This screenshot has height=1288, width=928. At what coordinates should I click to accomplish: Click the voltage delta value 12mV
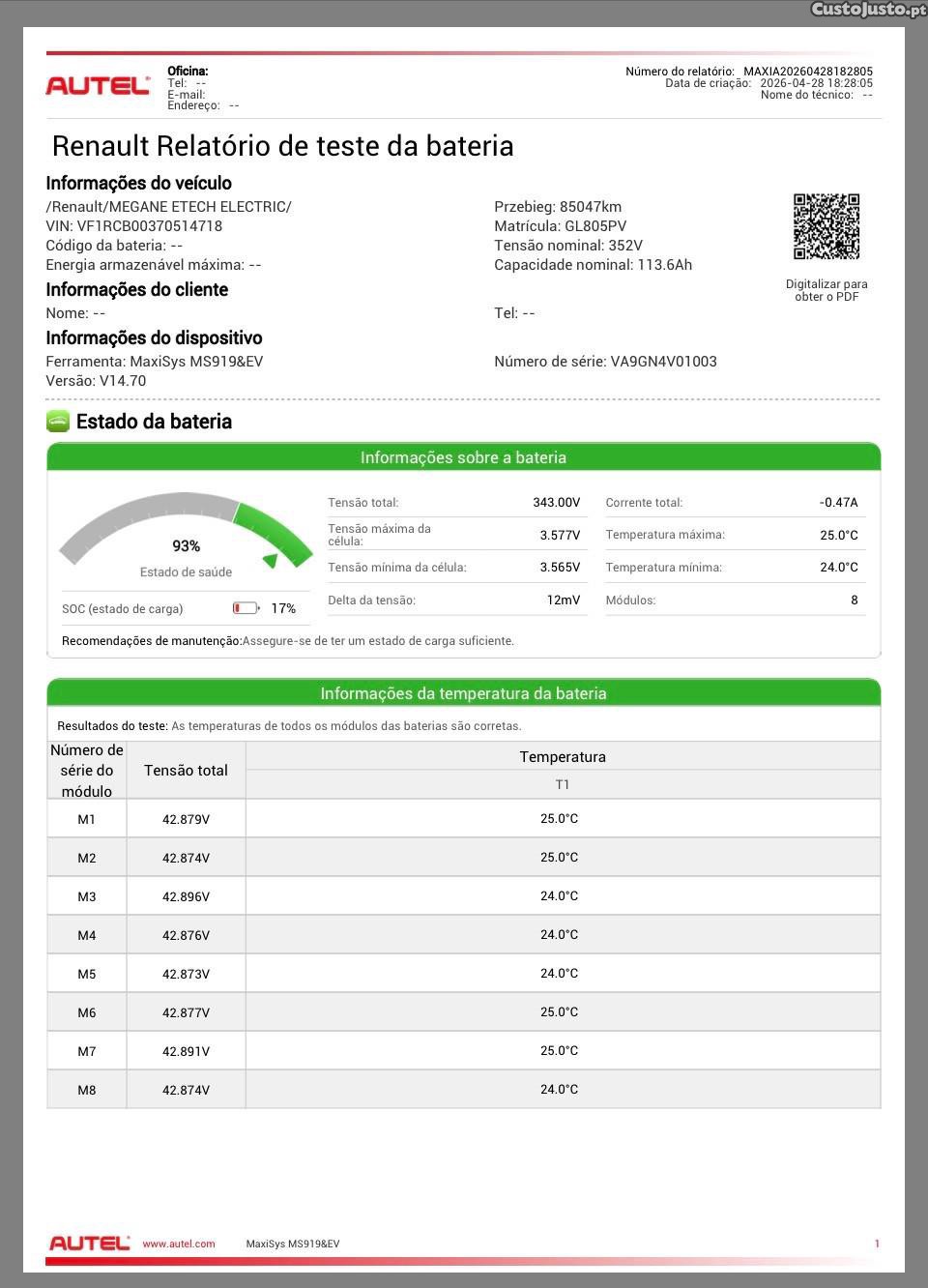pyautogui.click(x=564, y=600)
